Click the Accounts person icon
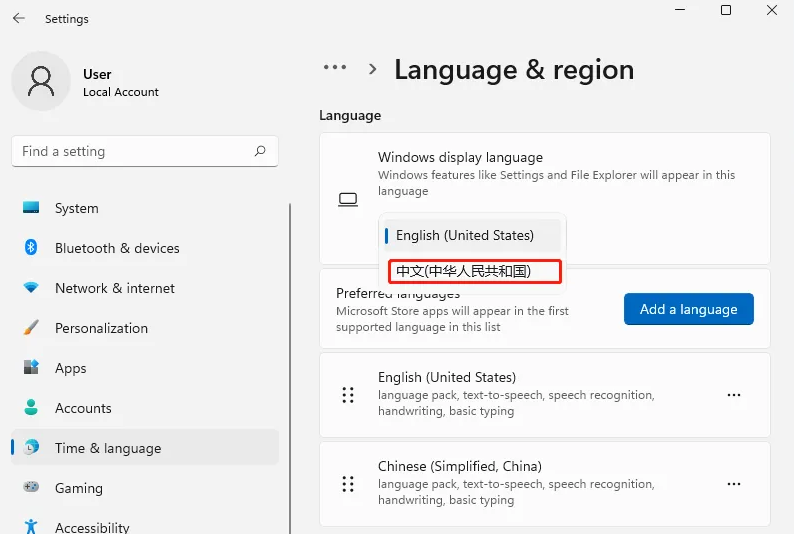Image resolution: width=794 pixels, height=534 pixels. (31, 407)
